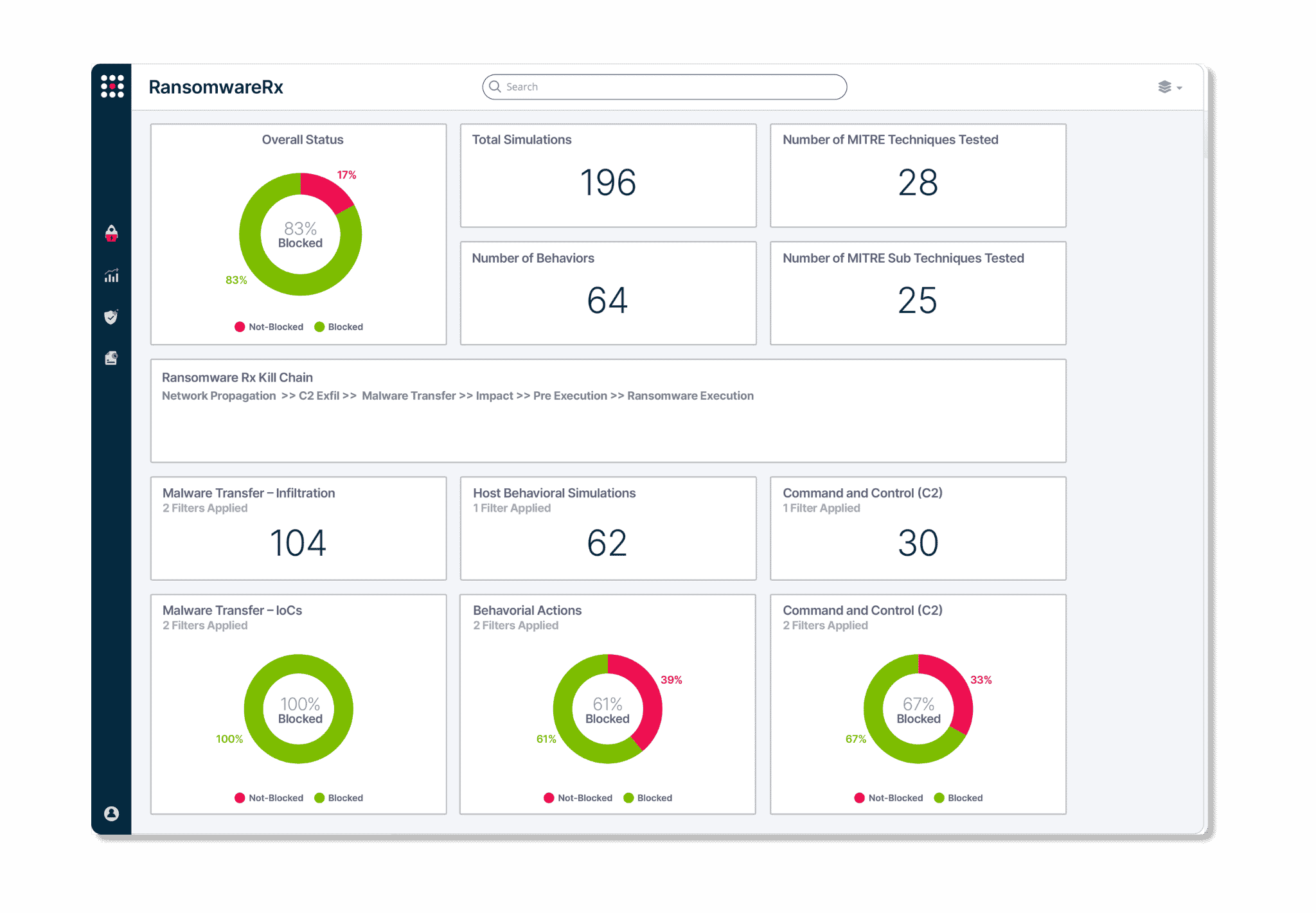Select Ransomware Execution kill chain step
The height and width of the screenshot is (913, 1316).
tap(690, 396)
